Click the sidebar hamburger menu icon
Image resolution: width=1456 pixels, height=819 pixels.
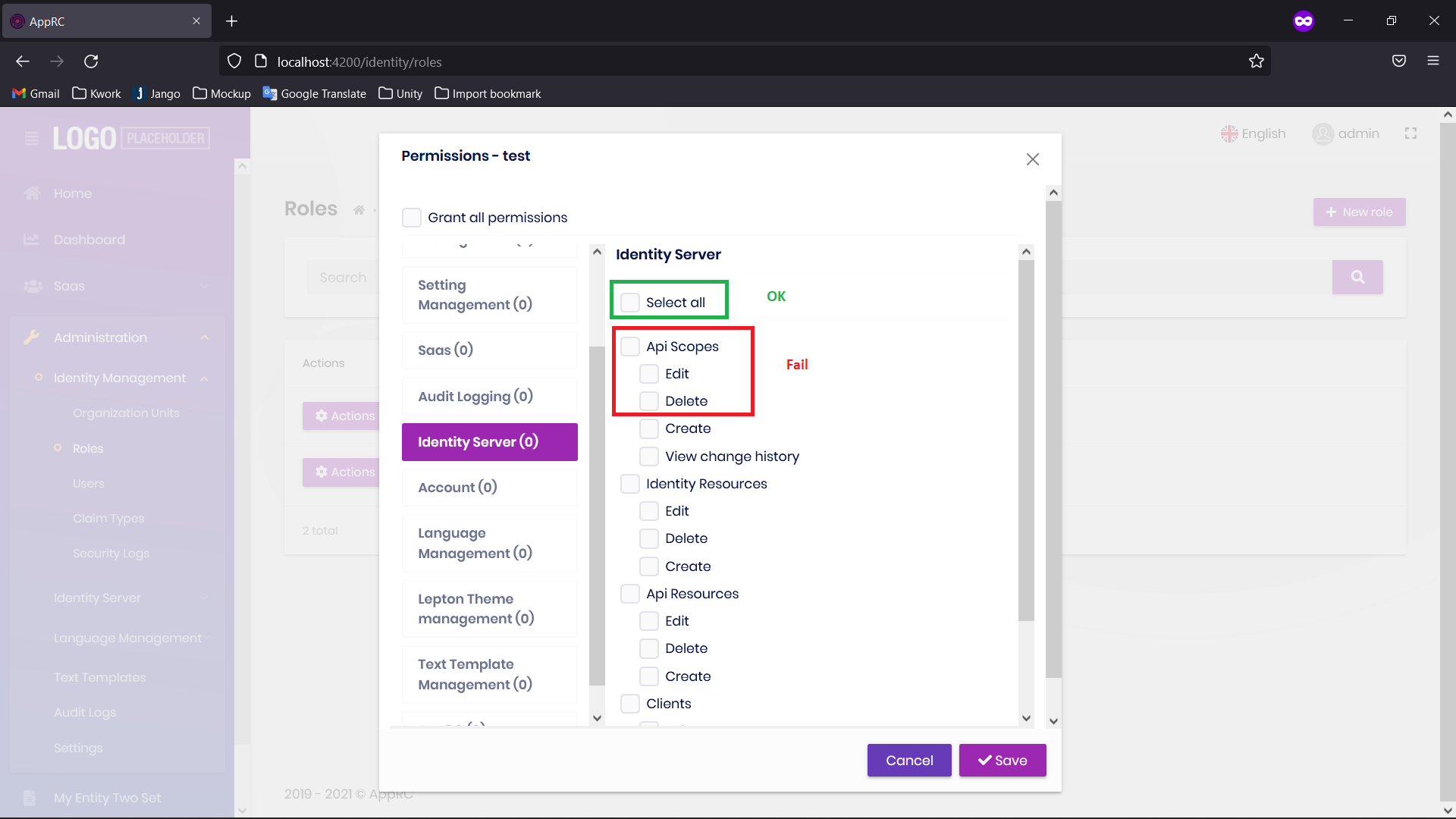pos(30,138)
